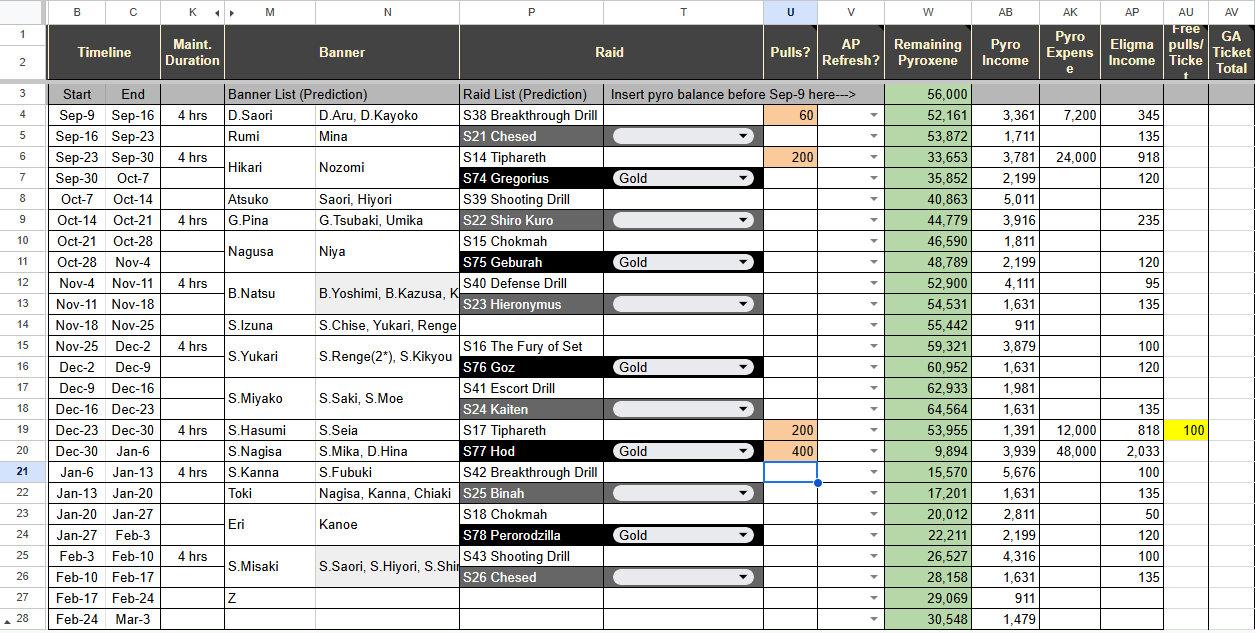The width and height of the screenshot is (1255, 633).
Task: Expand hidden rows with the arrow beside row 28
Action: [x=7, y=620]
